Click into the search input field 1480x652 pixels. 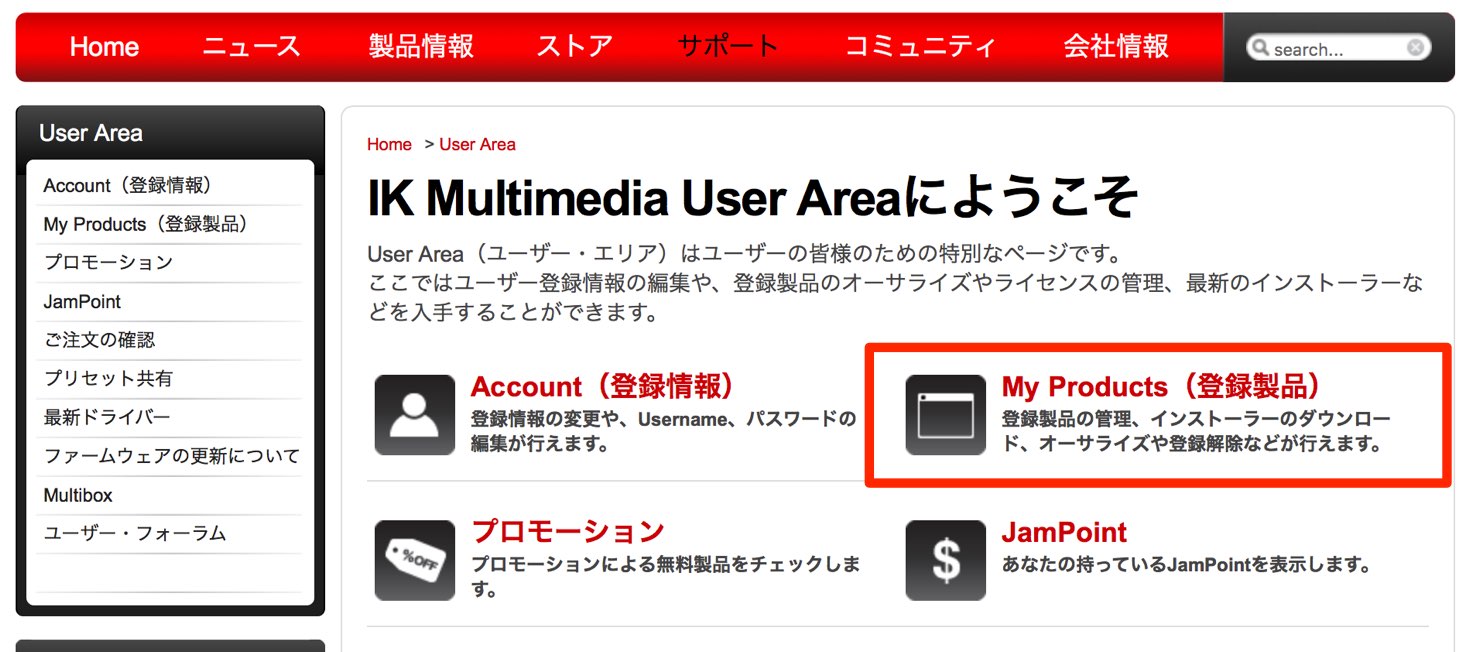point(1337,48)
